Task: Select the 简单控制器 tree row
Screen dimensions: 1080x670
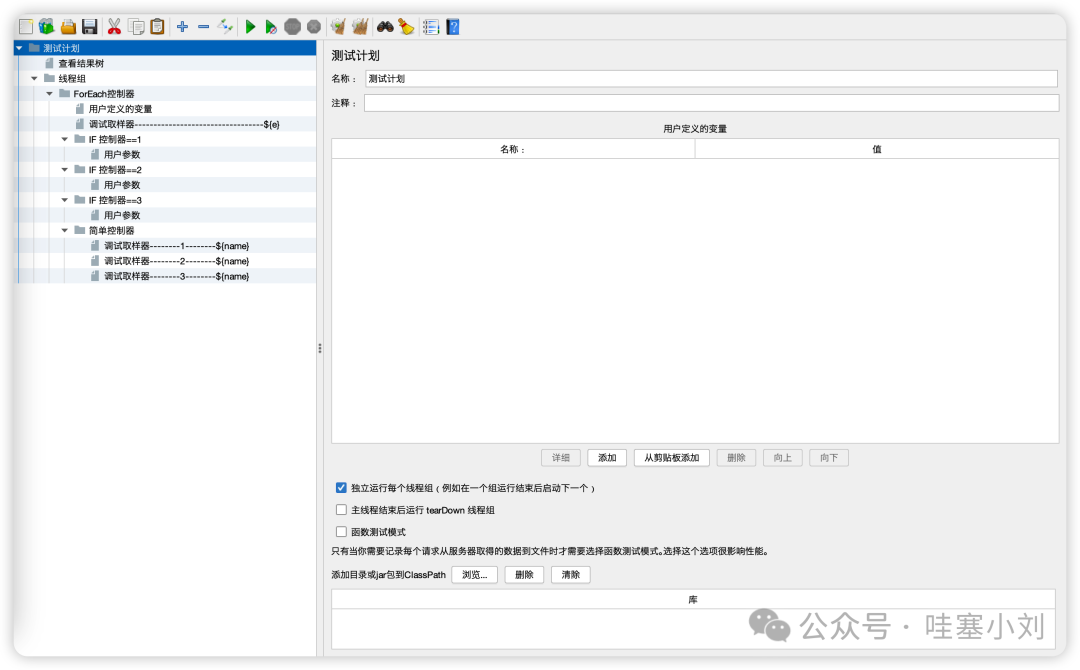Action: (x=165, y=230)
